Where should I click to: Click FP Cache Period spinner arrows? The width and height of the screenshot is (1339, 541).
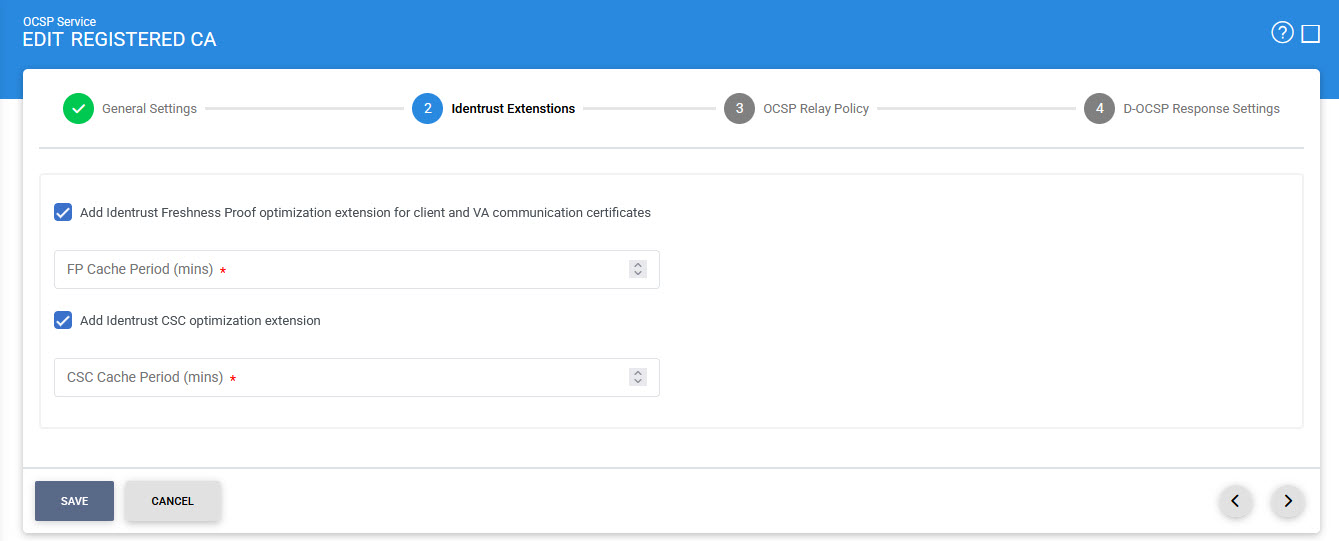637,269
